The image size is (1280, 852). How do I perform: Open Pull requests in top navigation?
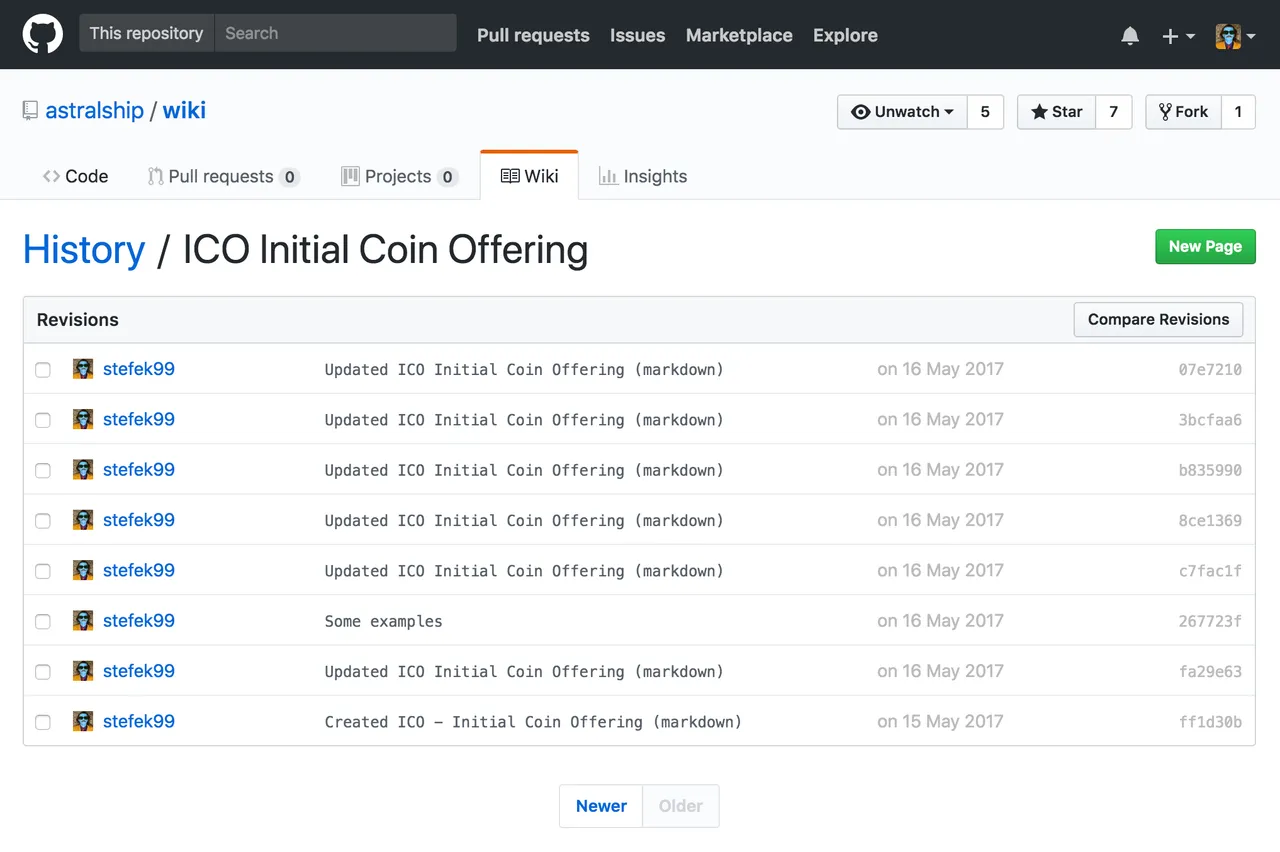[x=533, y=35]
